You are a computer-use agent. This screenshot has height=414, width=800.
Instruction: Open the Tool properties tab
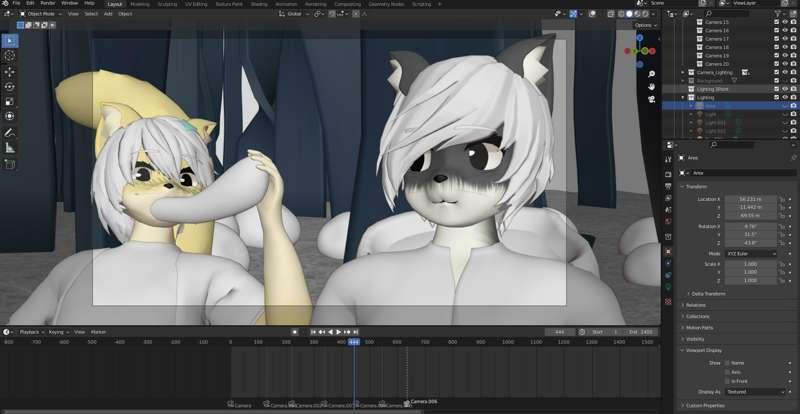click(x=668, y=159)
